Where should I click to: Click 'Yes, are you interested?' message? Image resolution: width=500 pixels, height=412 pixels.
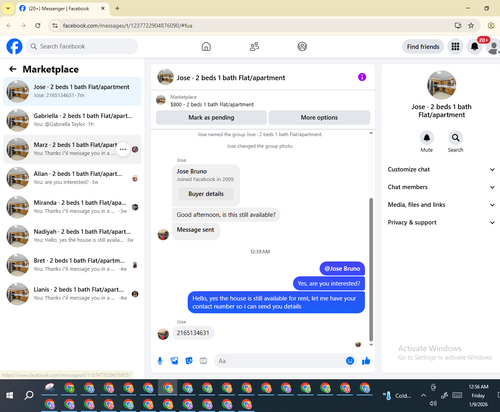329,283
